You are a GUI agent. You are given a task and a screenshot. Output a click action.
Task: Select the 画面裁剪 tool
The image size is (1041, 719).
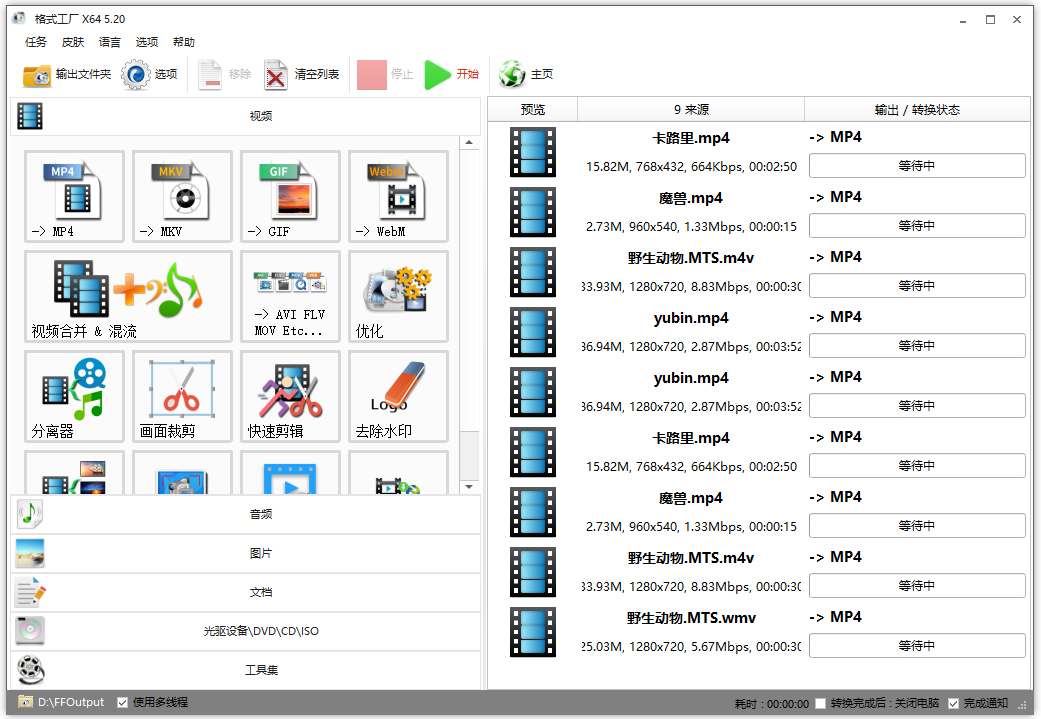182,396
